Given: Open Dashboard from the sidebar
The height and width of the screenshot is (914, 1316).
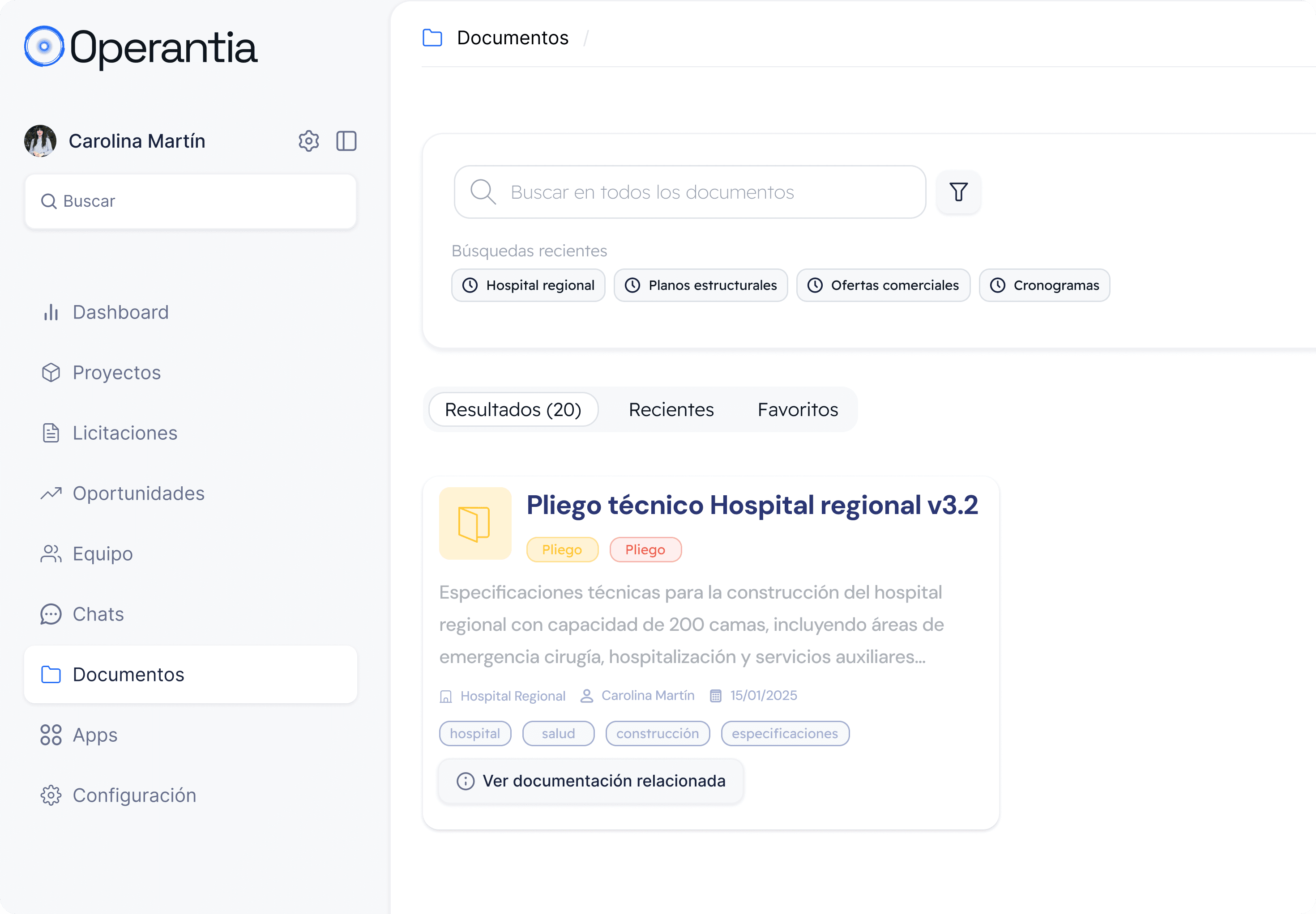Looking at the screenshot, I should [120, 312].
